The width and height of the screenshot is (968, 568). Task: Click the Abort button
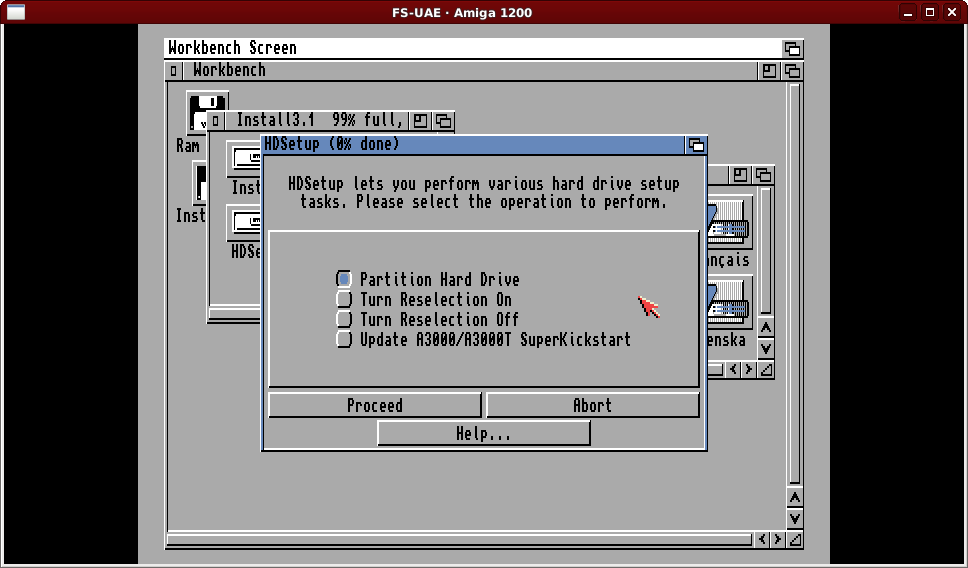coord(593,405)
